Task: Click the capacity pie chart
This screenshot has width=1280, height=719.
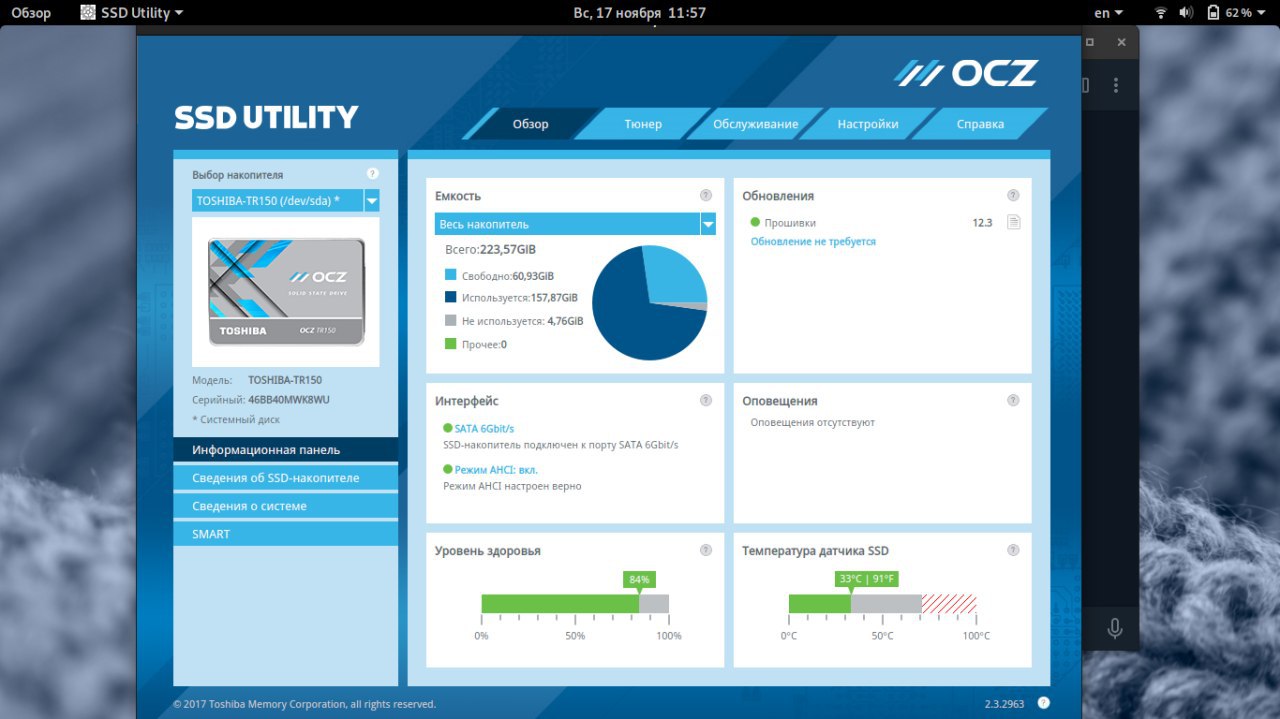Action: (650, 302)
